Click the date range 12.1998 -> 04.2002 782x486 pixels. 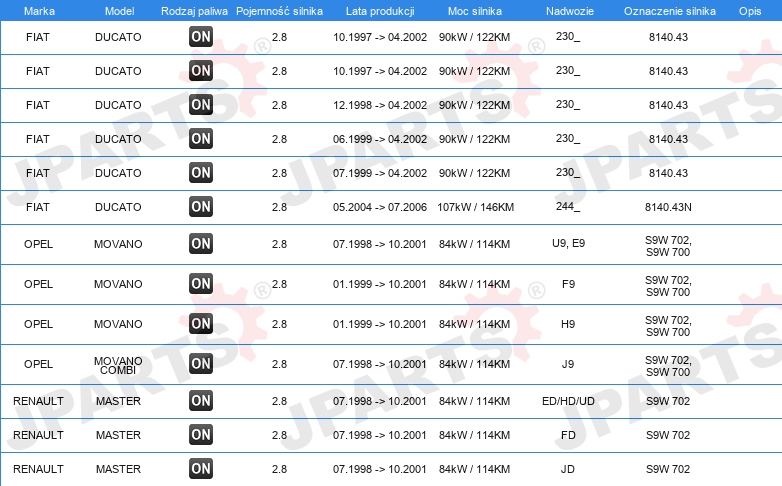pos(380,105)
